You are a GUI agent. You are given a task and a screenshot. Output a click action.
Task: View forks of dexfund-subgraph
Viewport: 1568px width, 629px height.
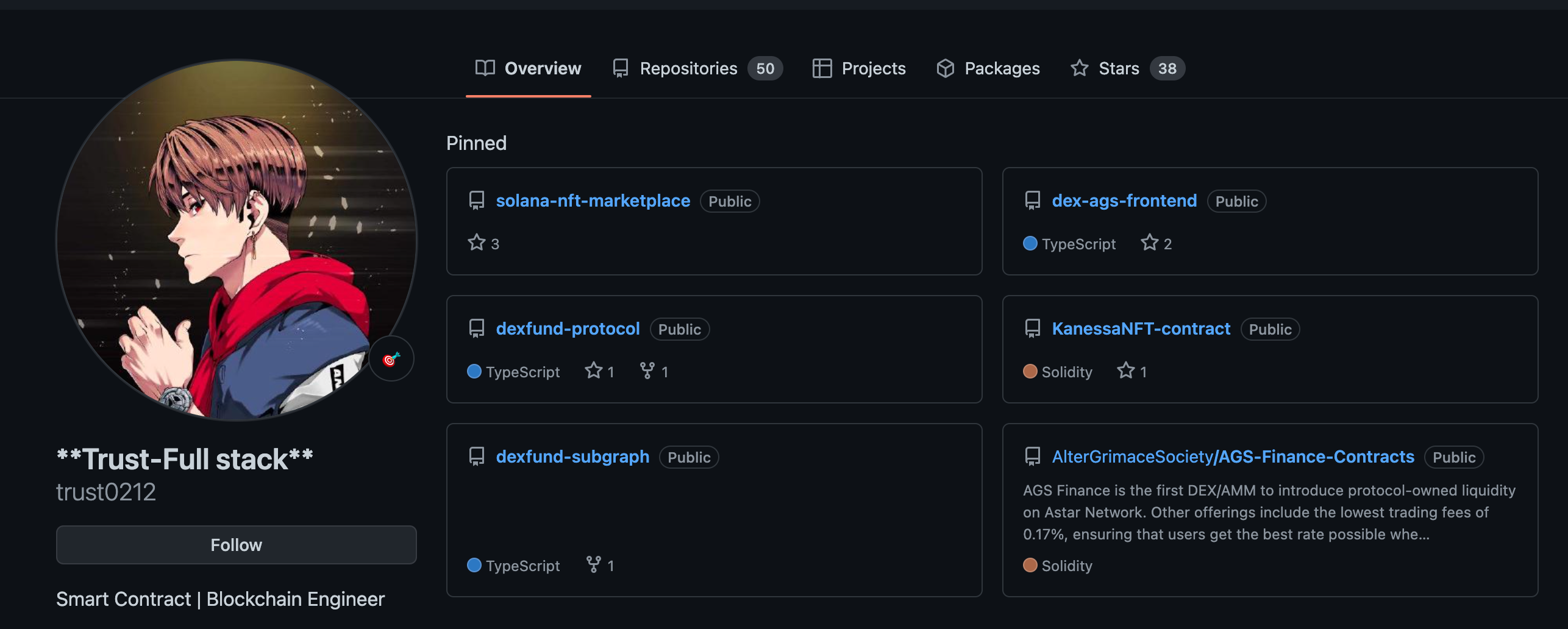point(600,565)
